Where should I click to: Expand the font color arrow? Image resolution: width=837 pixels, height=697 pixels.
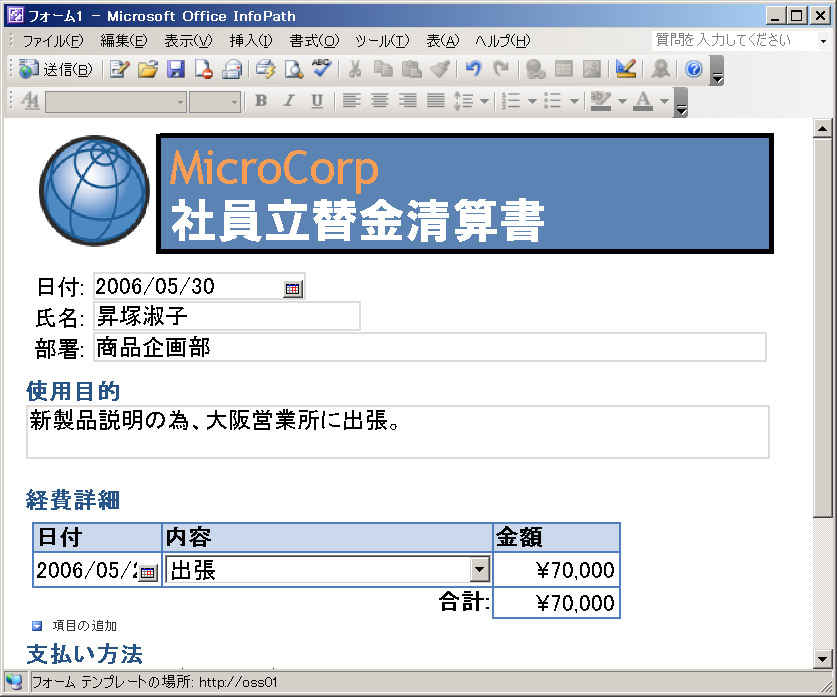pos(664,100)
